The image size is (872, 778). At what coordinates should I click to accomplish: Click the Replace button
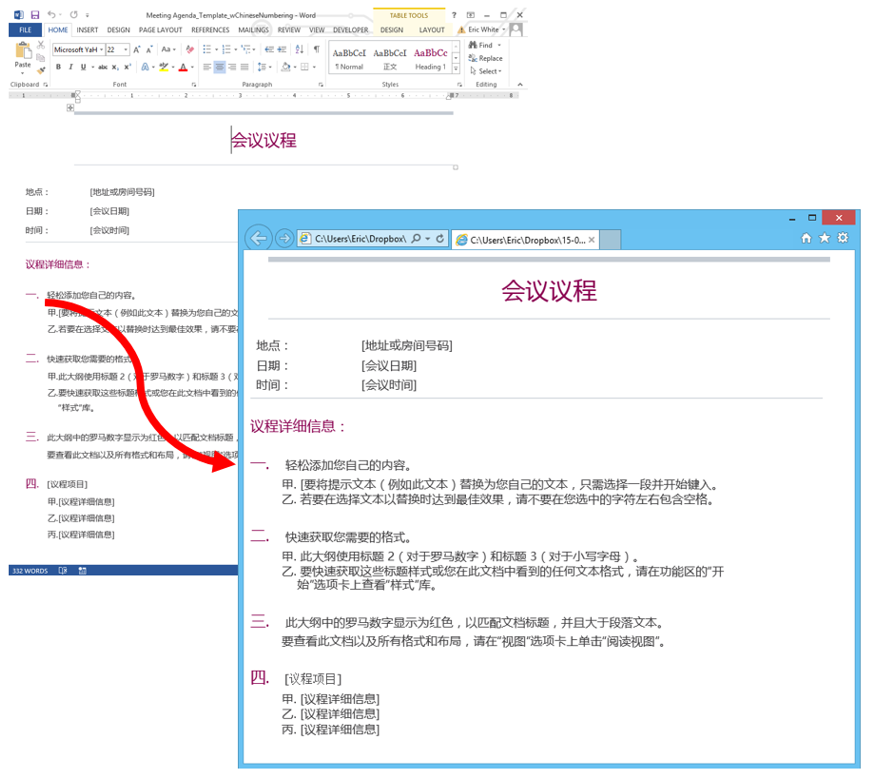click(x=485, y=58)
